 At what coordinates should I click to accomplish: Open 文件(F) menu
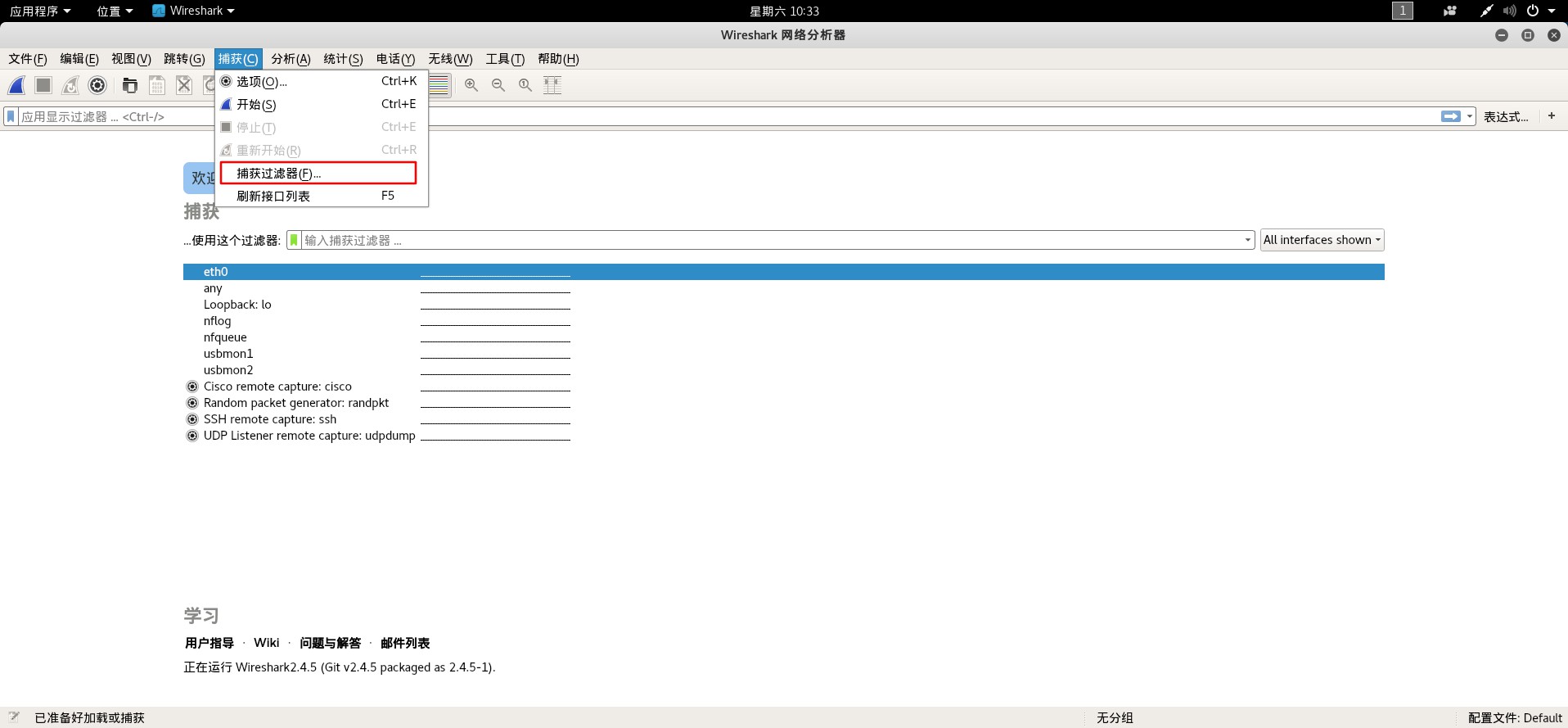28,59
